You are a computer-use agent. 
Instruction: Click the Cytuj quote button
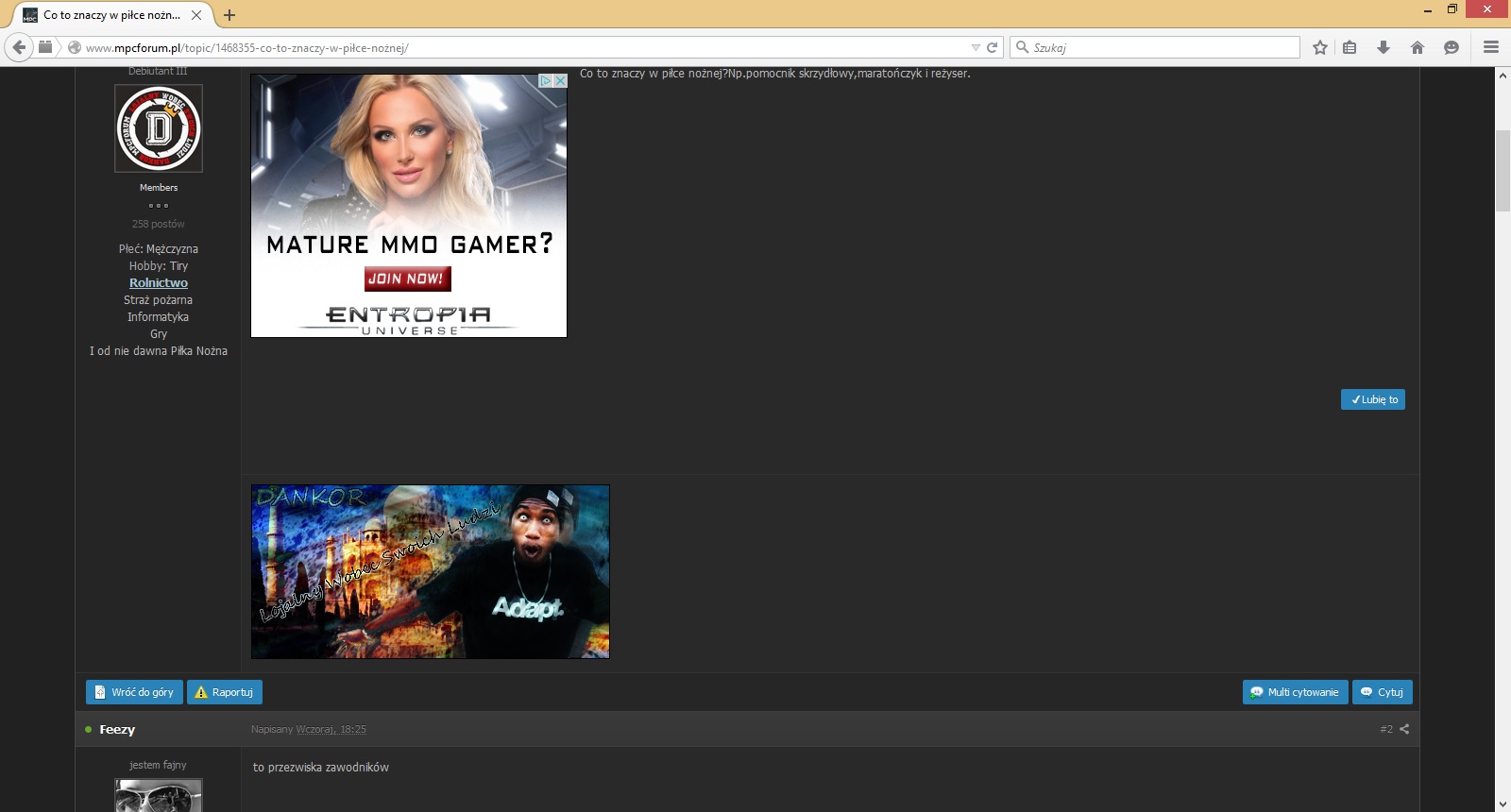coord(1383,692)
